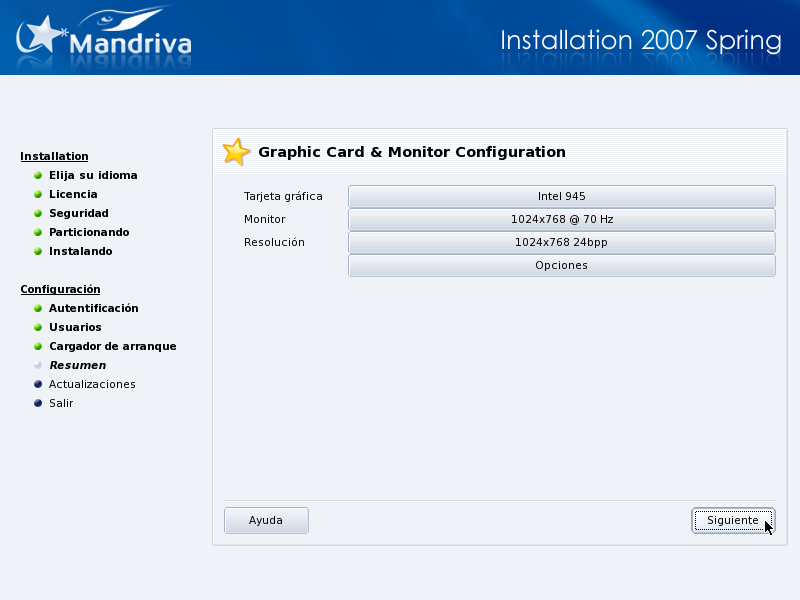Click green bullet next to Elija su idioma
This screenshot has width=800, height=600.
38,176
